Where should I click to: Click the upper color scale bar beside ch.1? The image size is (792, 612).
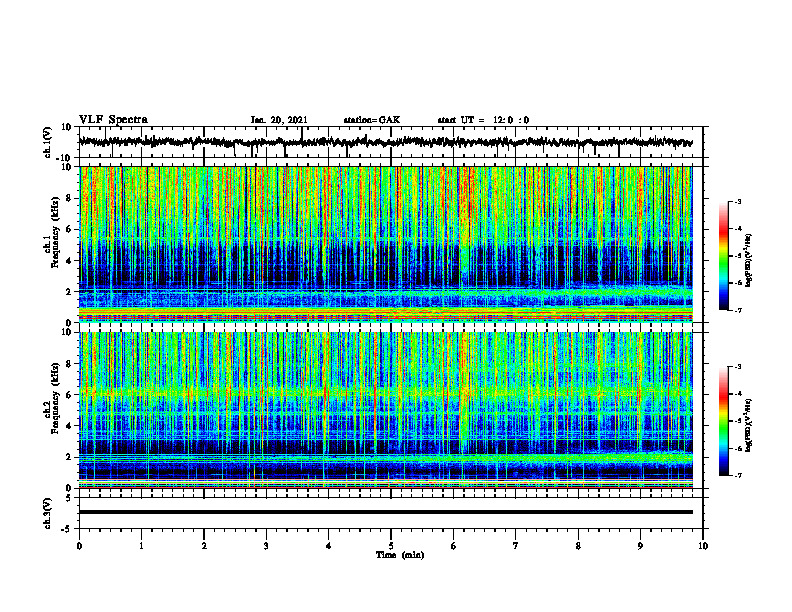point(723,256)
